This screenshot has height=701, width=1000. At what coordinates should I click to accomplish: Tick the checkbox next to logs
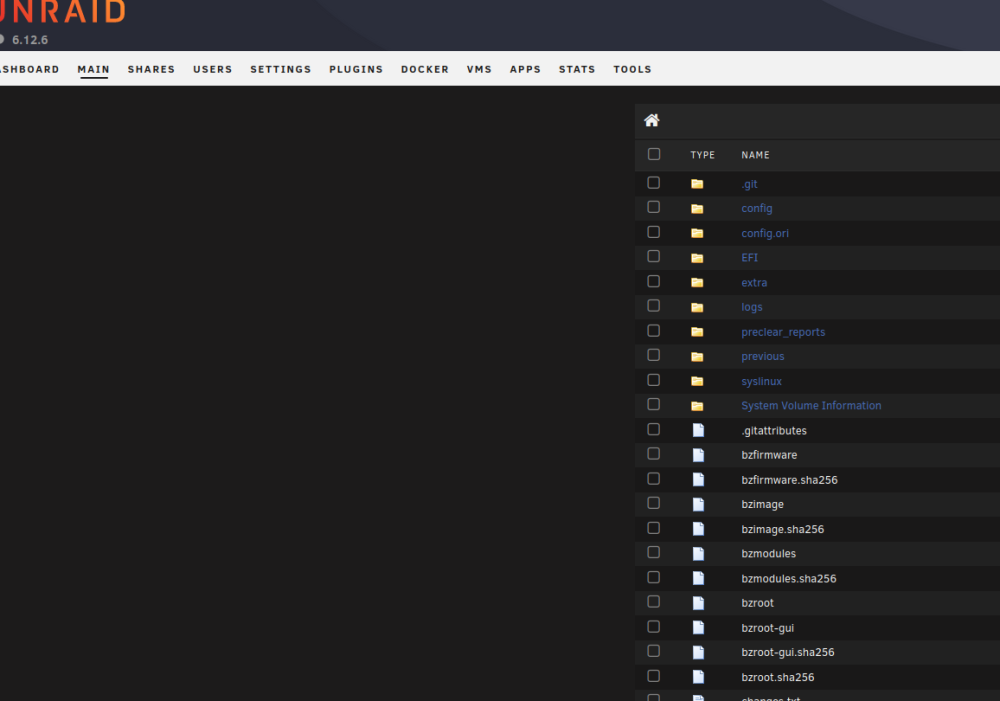[654, 306]
